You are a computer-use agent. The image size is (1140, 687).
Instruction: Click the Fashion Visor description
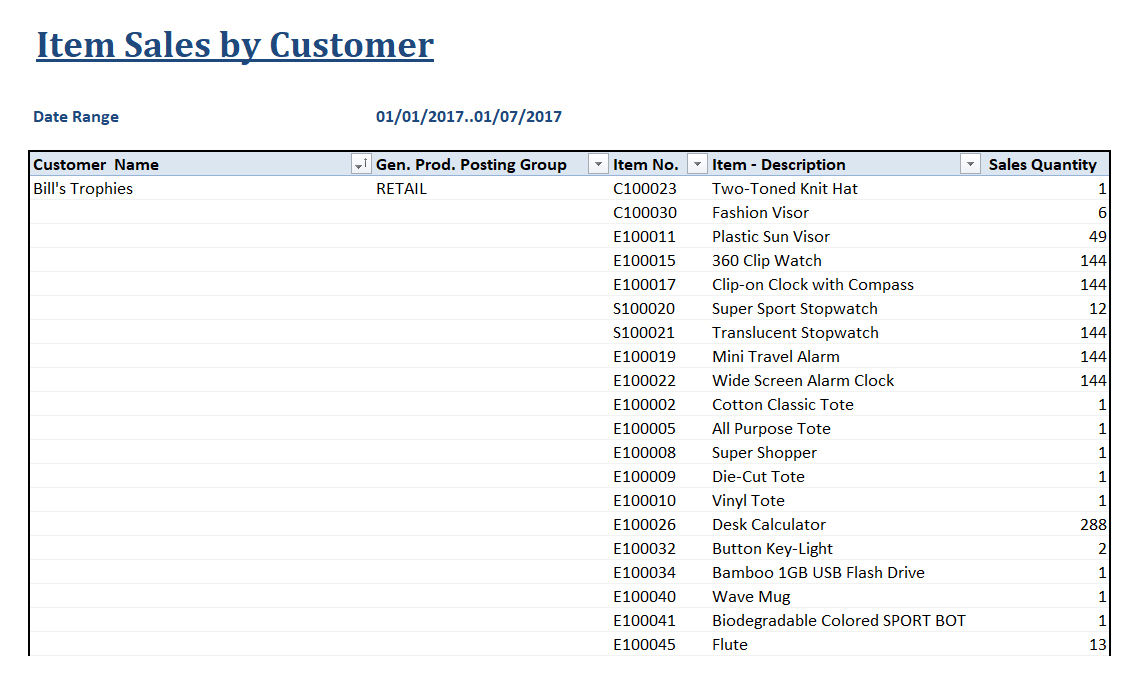point(760,212)
